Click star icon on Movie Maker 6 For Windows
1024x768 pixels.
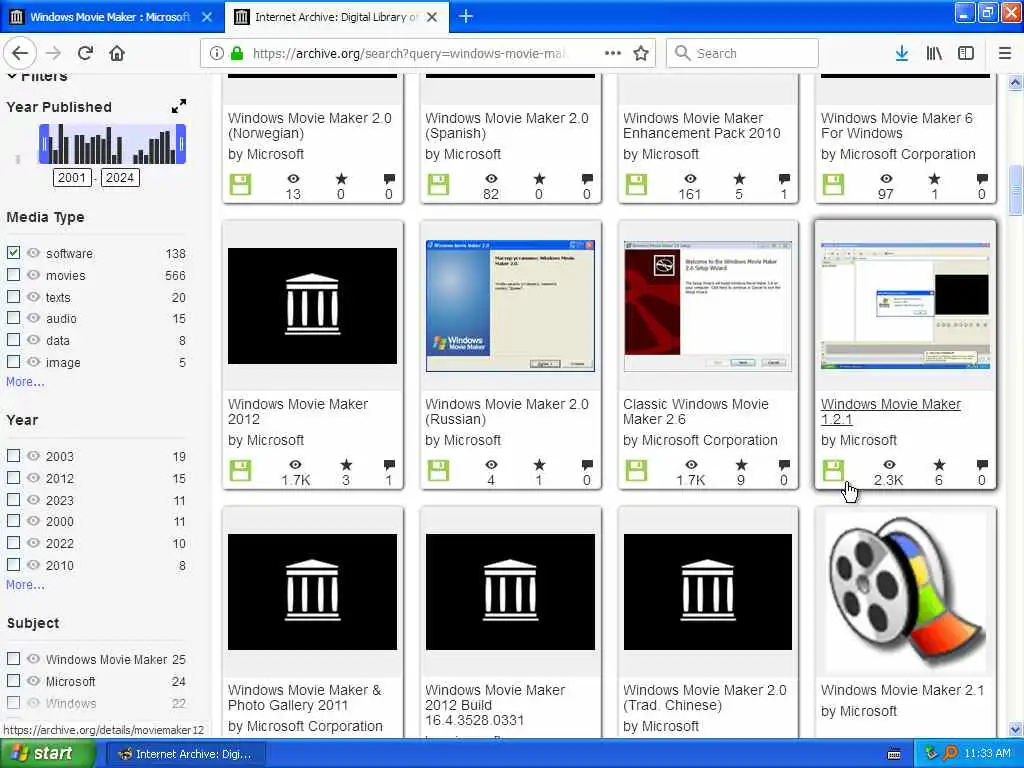935,178
